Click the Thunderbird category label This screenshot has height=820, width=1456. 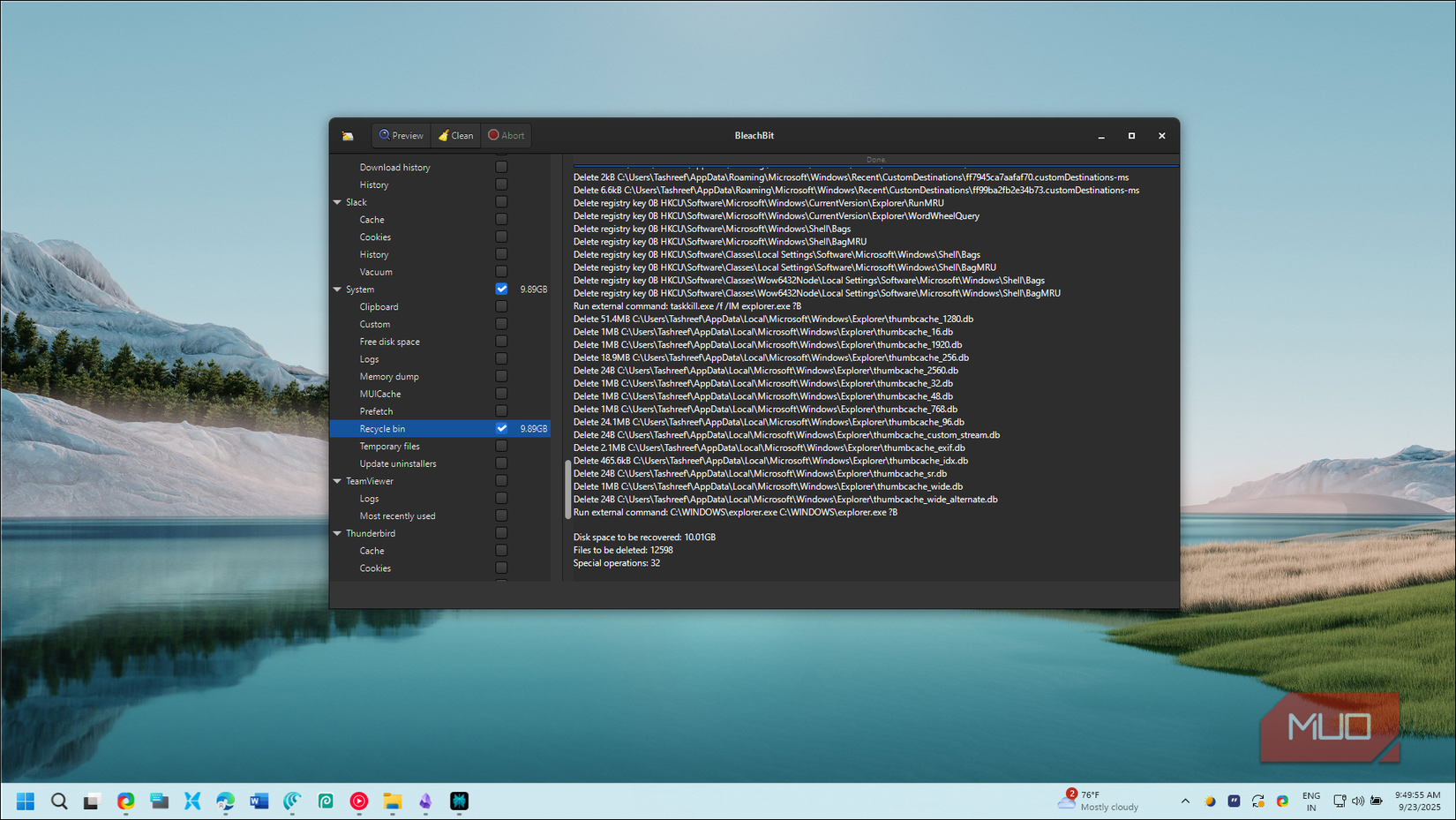(x=370, y=533)
